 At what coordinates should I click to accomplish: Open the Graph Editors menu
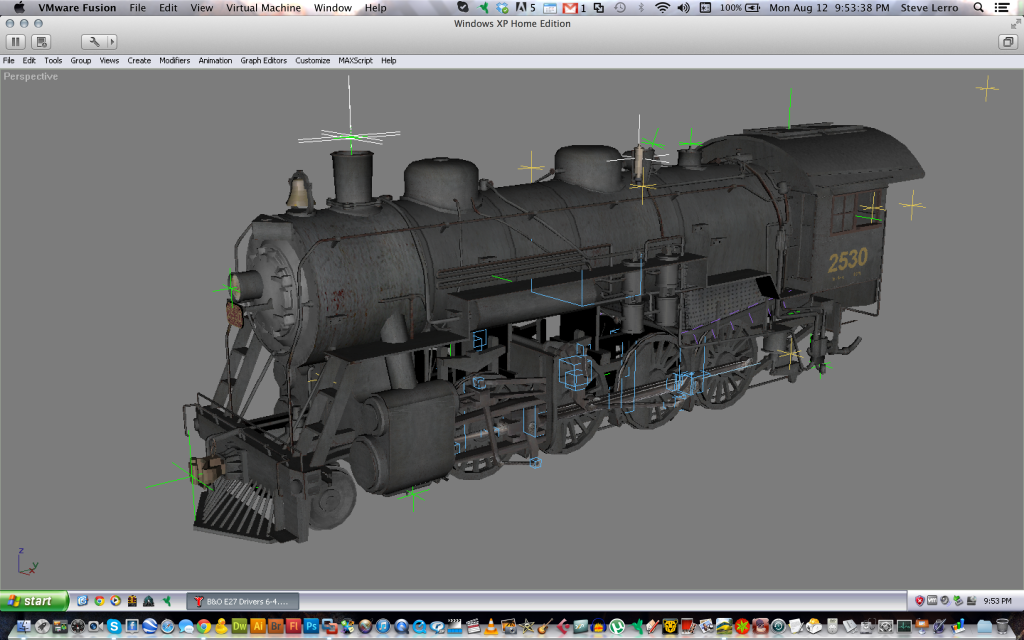(263, 61)
